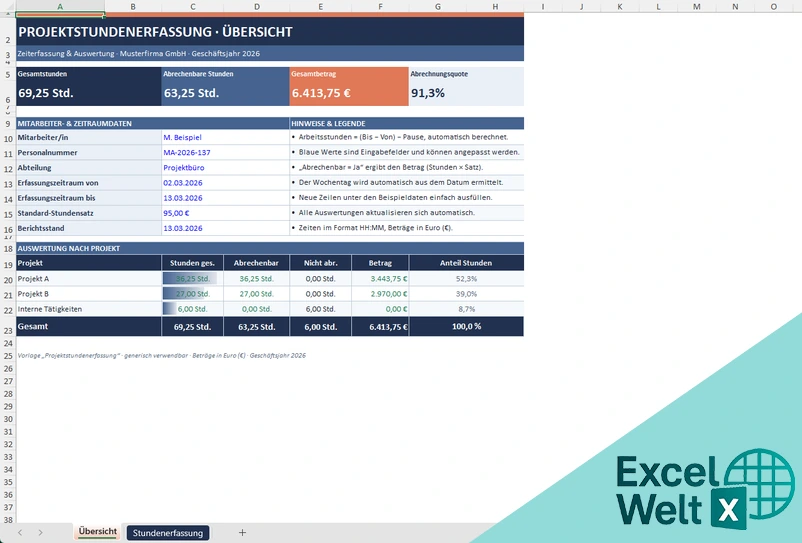The height and width of the screenshot is (543, 802).
Task: Click Projekt A data bar 36,25 Std.
Action: click(x=192, y=279)
